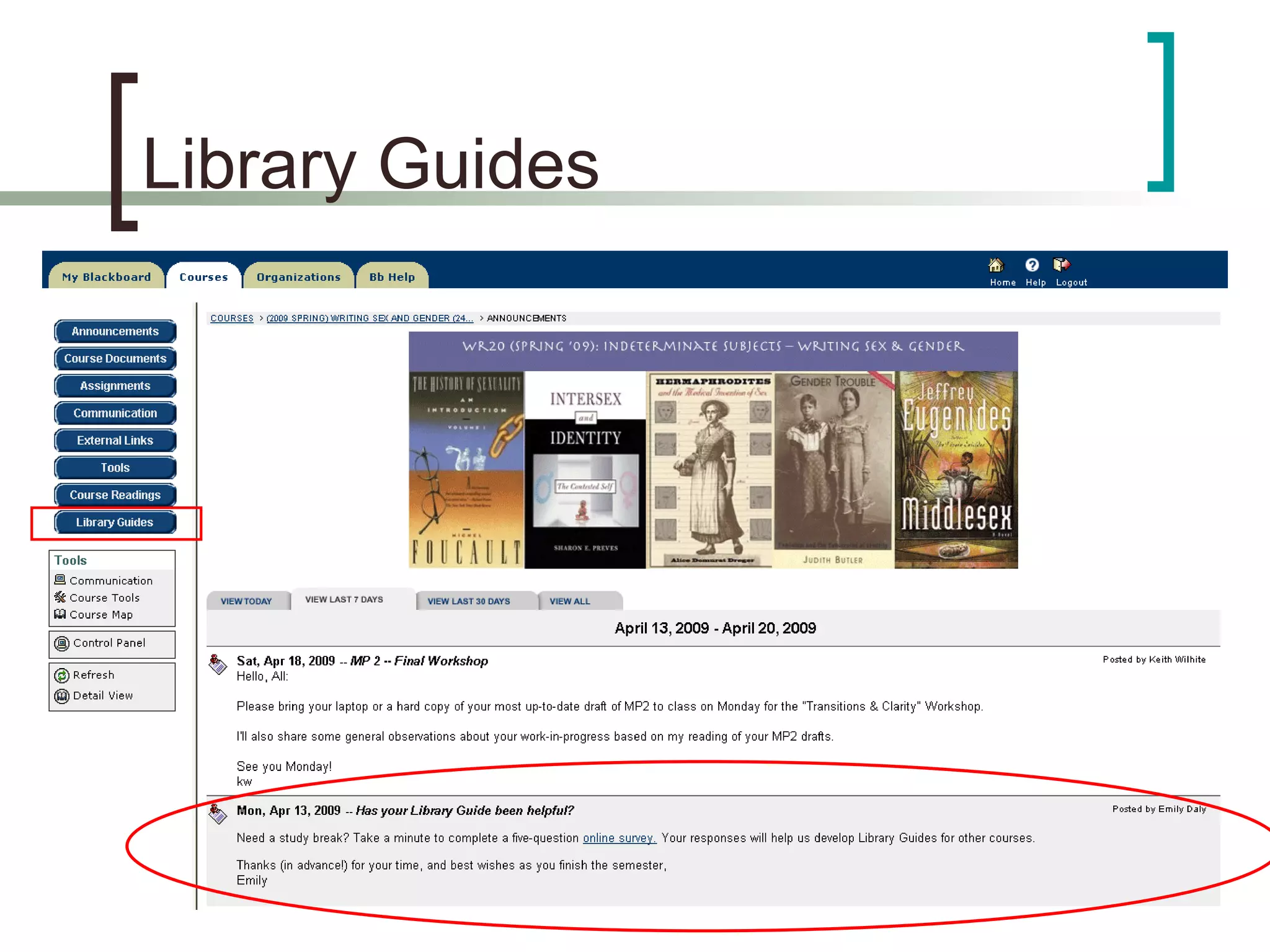Image resolution: width=1270 pixels, height=952 pixels.
Task: Open Course Documents in the sidebar
Action: [x=115, y=359]
